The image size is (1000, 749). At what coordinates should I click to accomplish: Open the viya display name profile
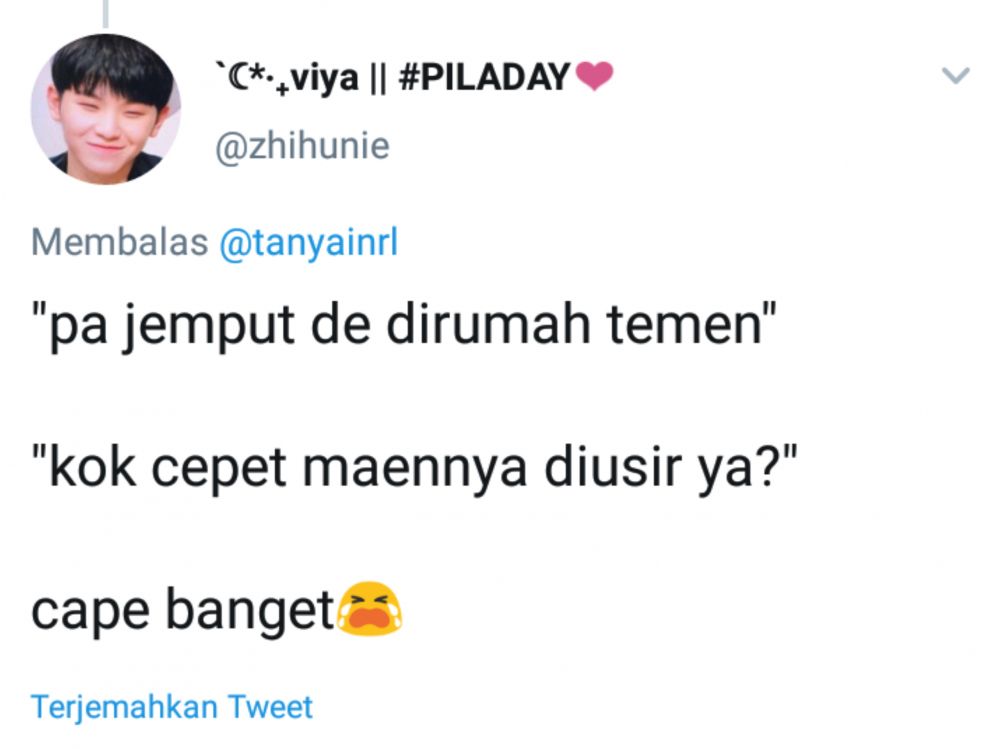[x=414, y=77]
